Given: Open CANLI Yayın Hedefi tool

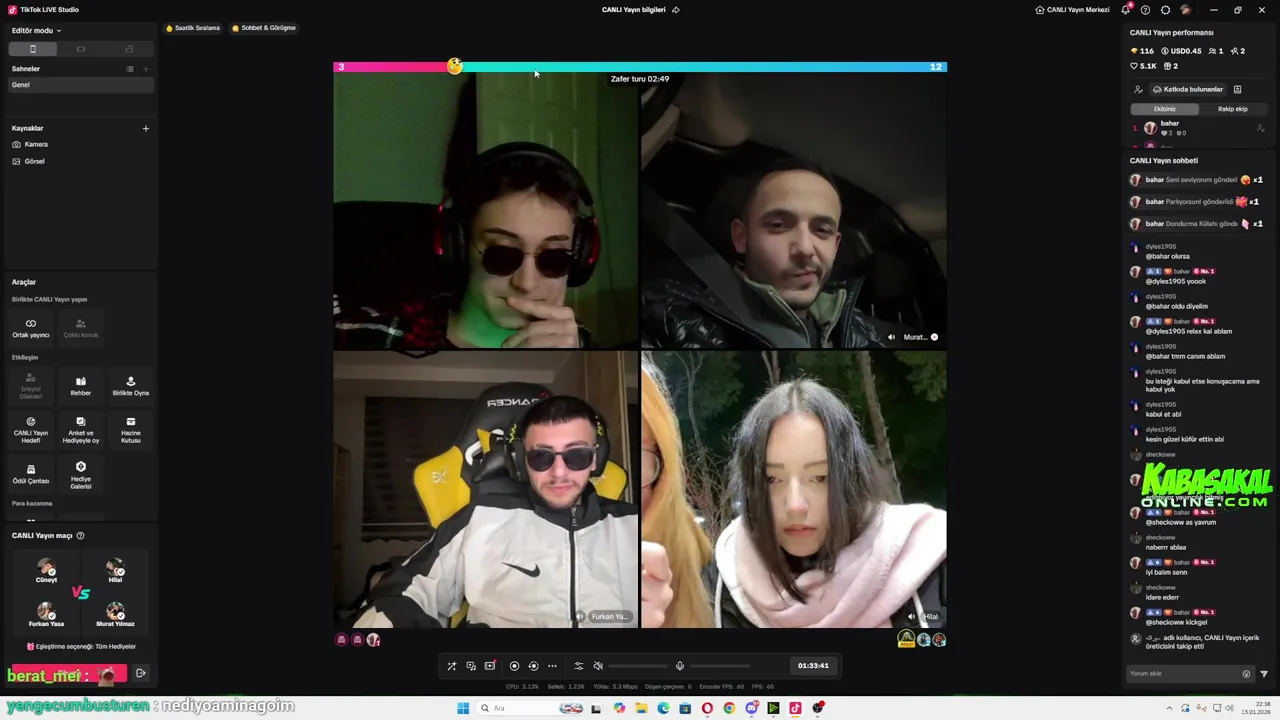Looking at the screenshot, I should [31, 430].
